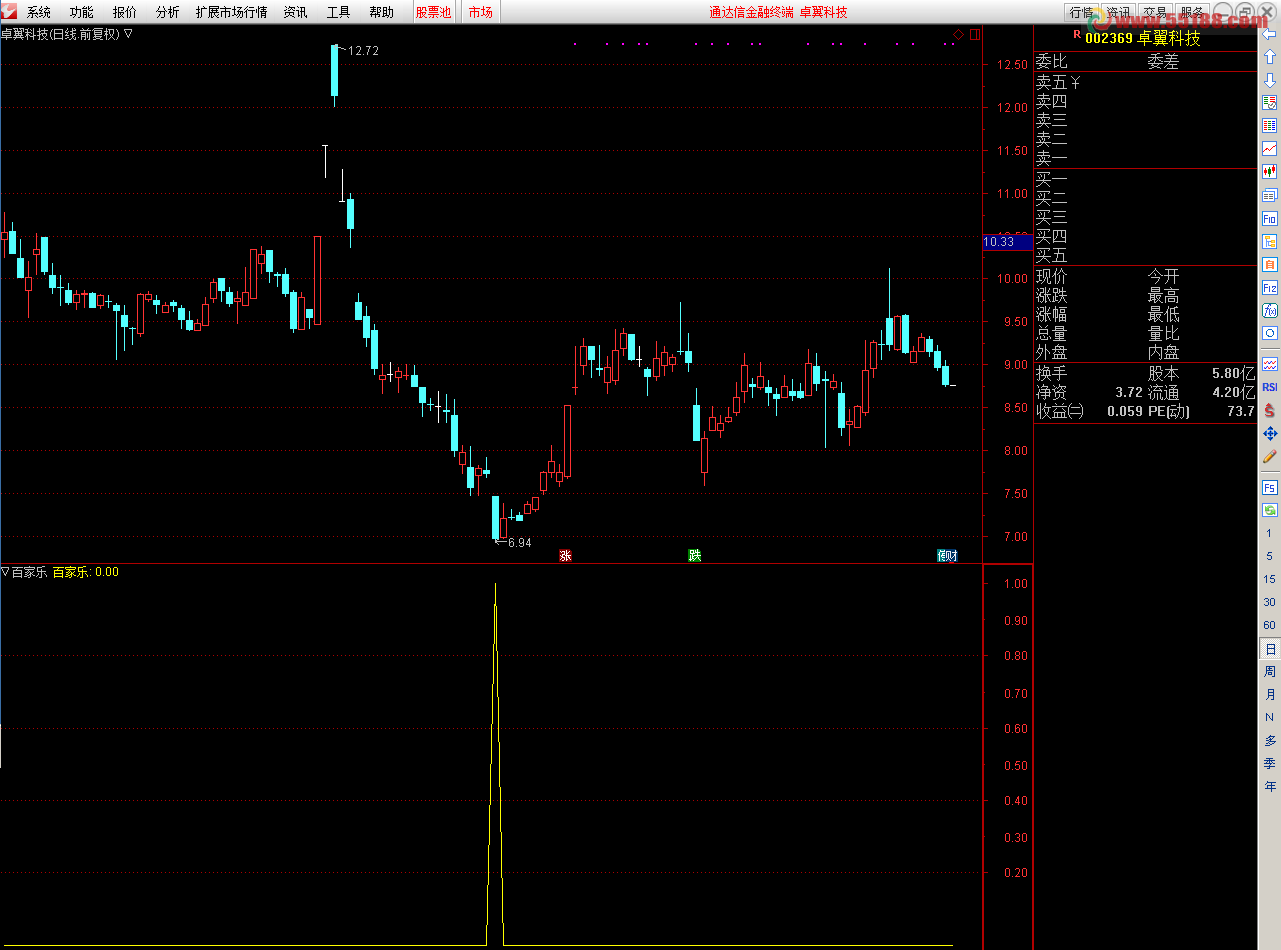Switch to 15-minute period
This screenshot has width=1281, height=950.
coord(1270,579)
